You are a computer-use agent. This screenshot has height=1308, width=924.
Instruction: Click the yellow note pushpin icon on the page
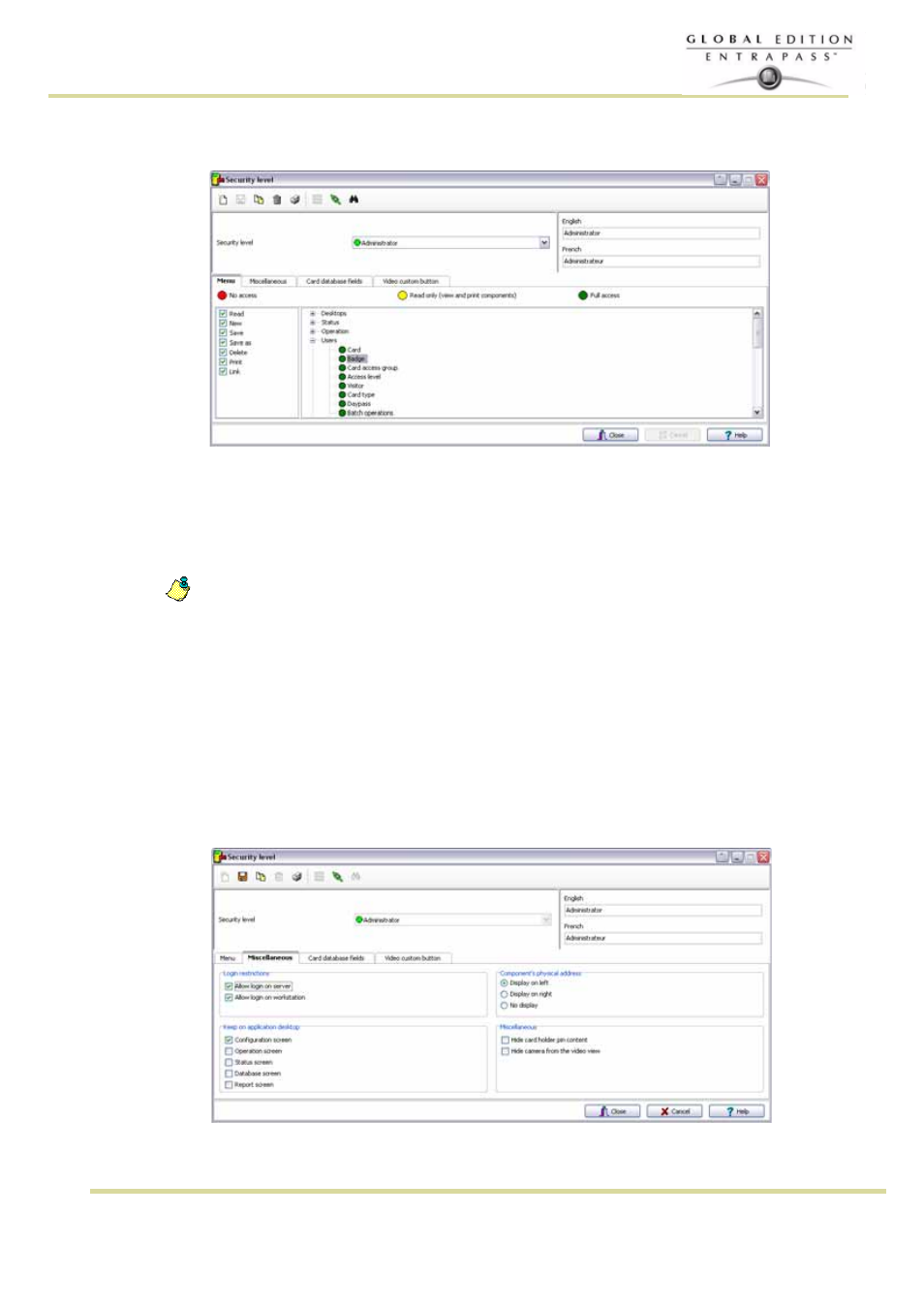[178, 588]
